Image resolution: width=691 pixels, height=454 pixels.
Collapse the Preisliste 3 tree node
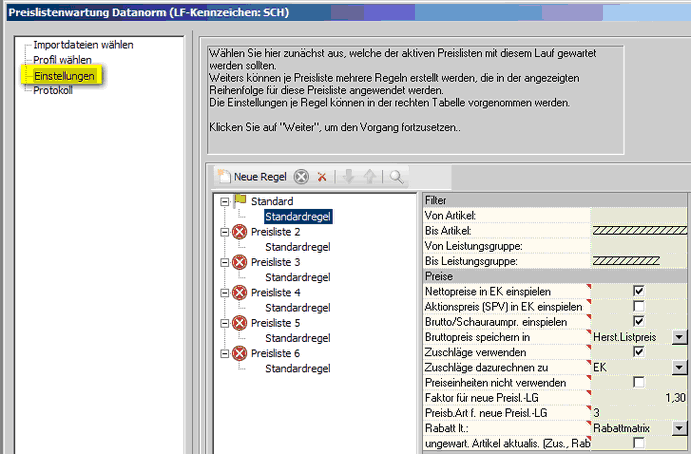click(x=225, y=262)
